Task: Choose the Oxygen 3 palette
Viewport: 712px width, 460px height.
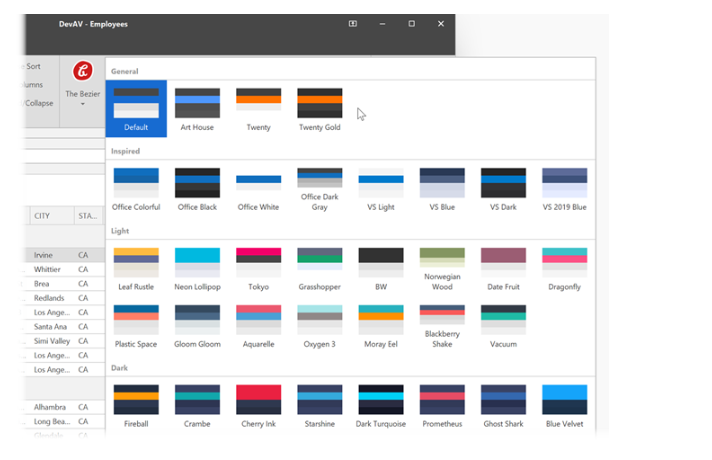Action: [320, 326]
